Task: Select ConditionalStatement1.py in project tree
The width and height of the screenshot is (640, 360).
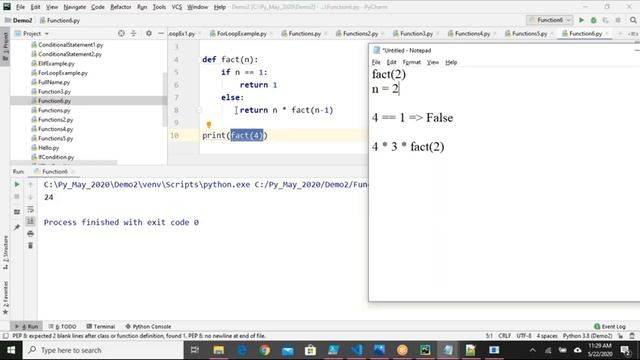Action: (x=71, y=44)
